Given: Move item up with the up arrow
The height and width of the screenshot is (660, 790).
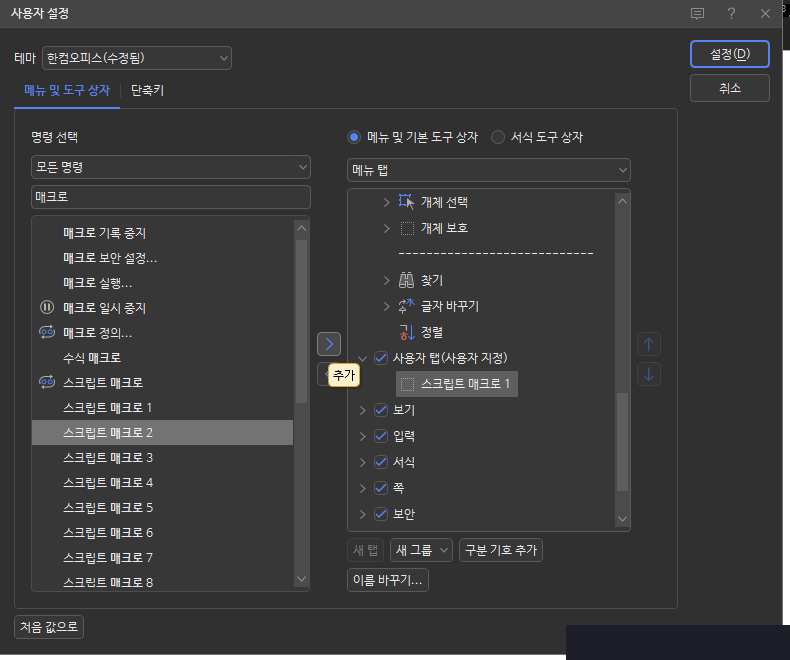Looking at the screenshot, I should pos(648,345).
